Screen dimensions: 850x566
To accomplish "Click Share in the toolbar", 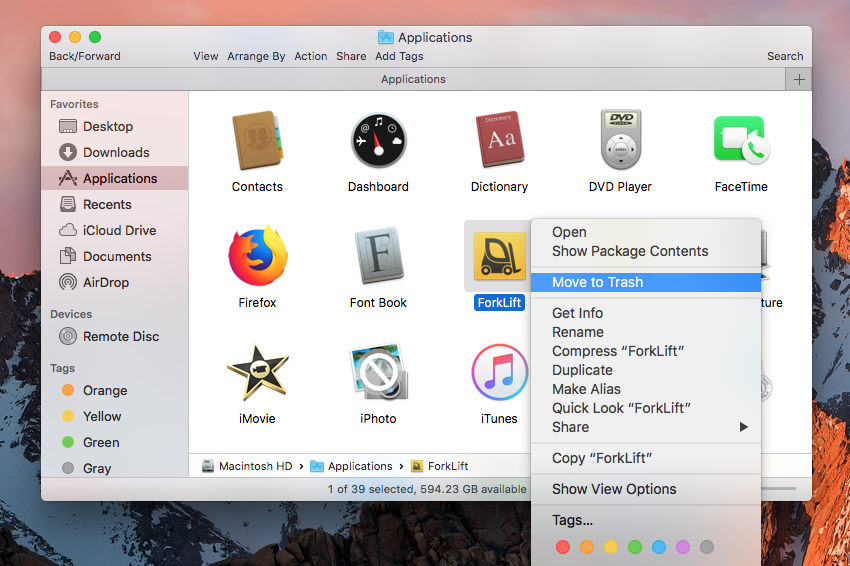I will point(351,56).
